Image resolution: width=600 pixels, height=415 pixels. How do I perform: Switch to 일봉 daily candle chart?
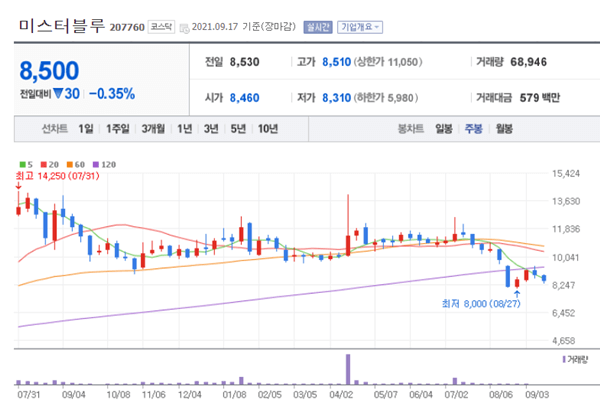pyautogui.click(x=444, y=129)
